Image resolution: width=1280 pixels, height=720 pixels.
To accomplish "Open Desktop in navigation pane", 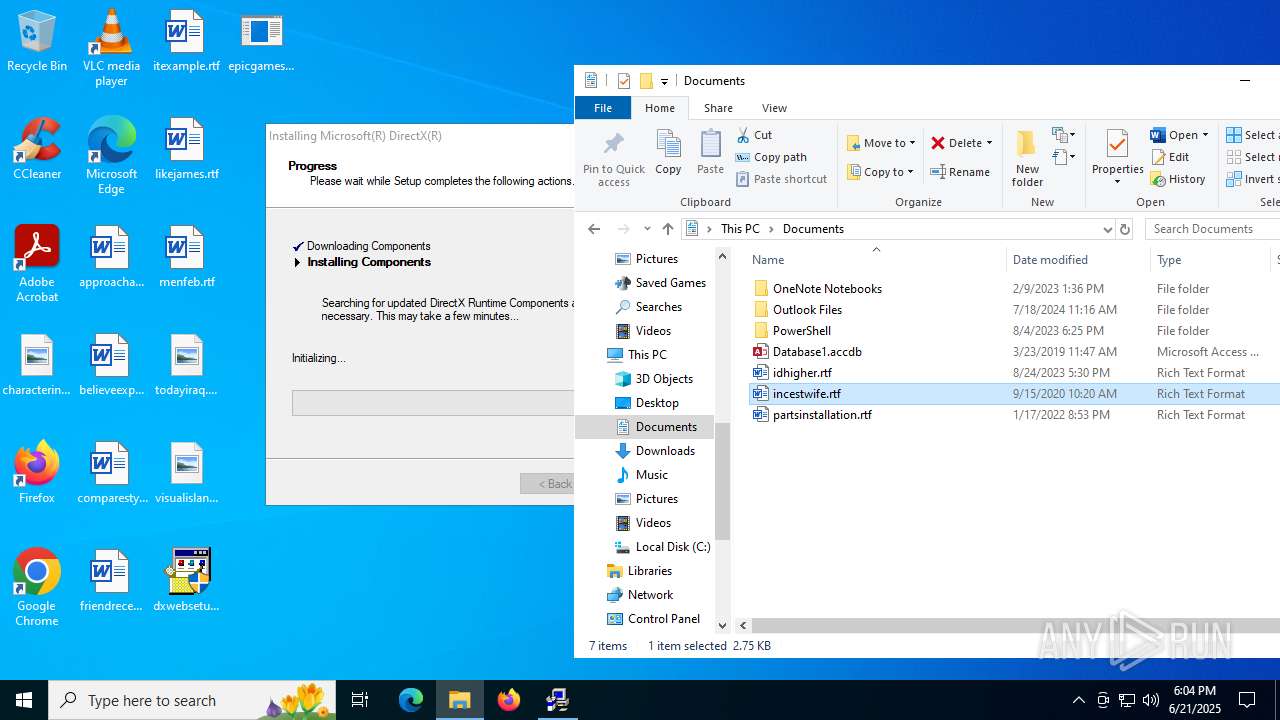I will (x=657, y=402).
